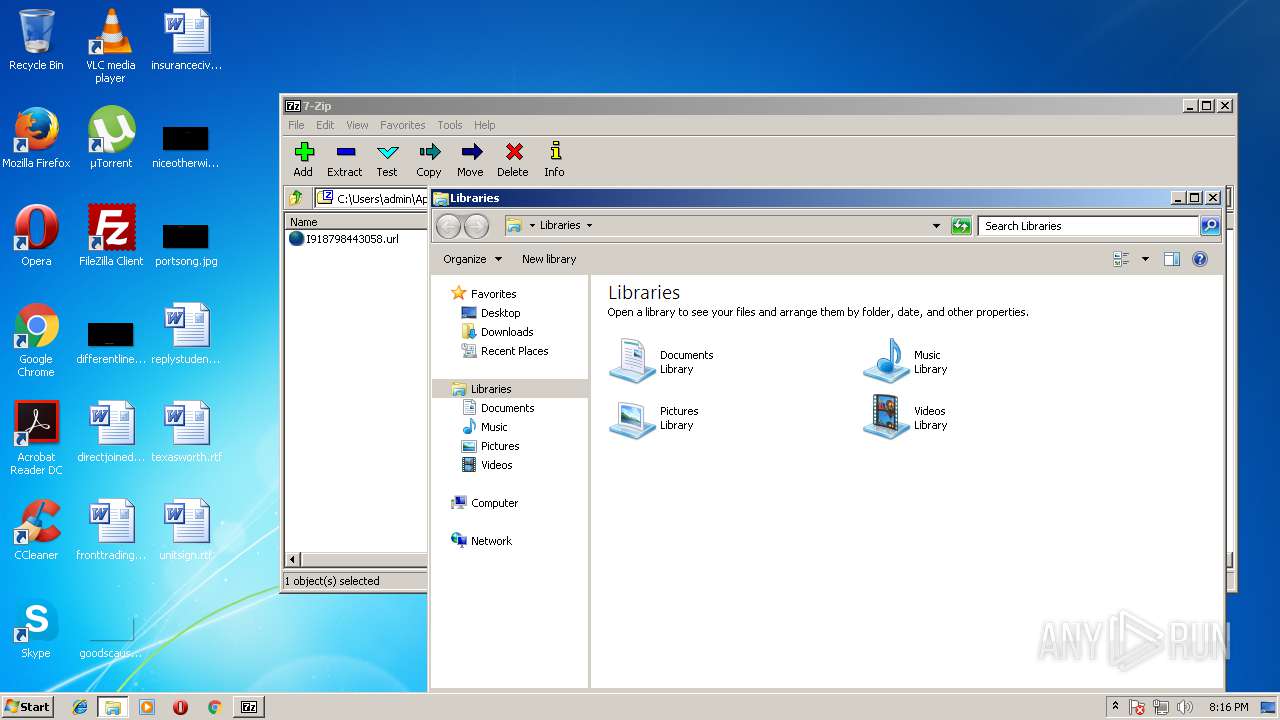Open Info in the 7-Zip toolbar

pyautogui.click(x=554, y=159)
